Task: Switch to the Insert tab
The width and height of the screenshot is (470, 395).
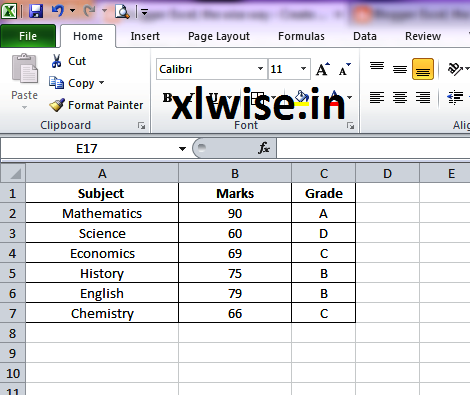Action: [x=145, y=36]
